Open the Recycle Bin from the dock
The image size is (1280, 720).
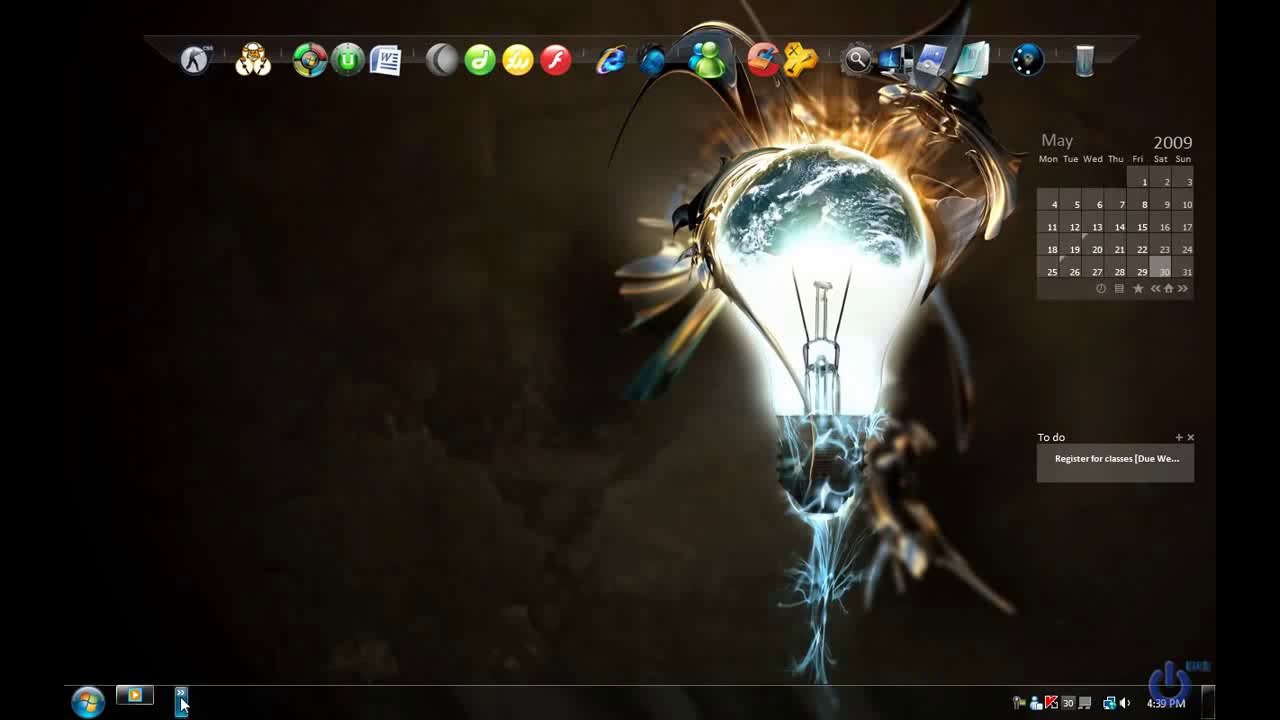pos(1085,60)
